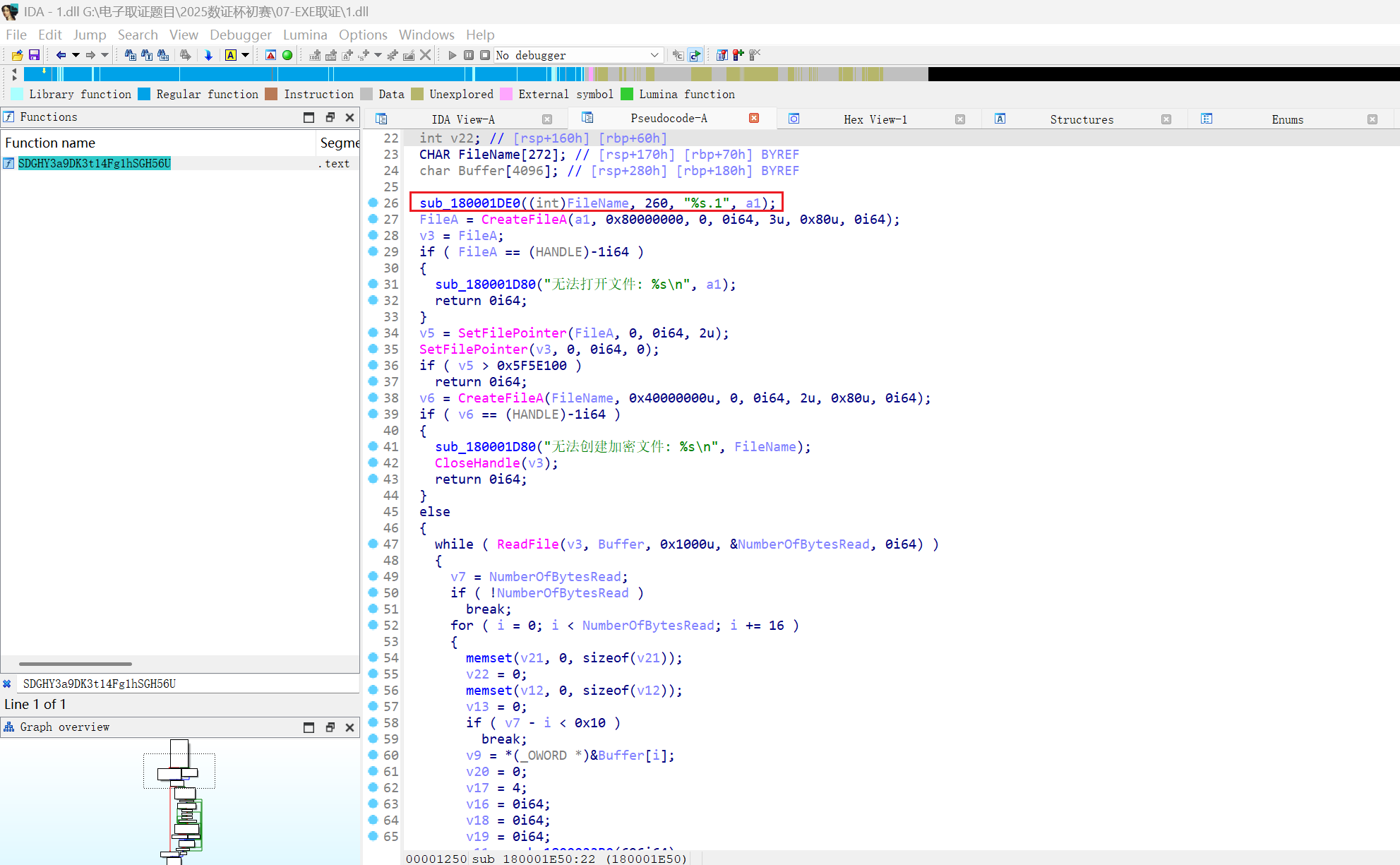Click the jump back arrow icon
1400x865 pixels.
[x=61, y=55]
